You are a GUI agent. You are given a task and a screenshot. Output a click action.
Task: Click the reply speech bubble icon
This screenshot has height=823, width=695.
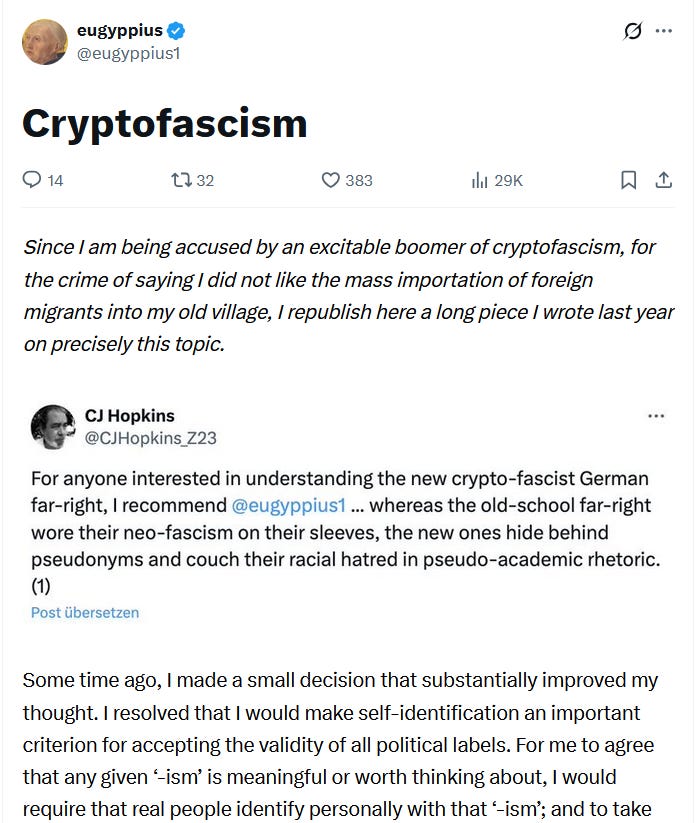point(31,180)
